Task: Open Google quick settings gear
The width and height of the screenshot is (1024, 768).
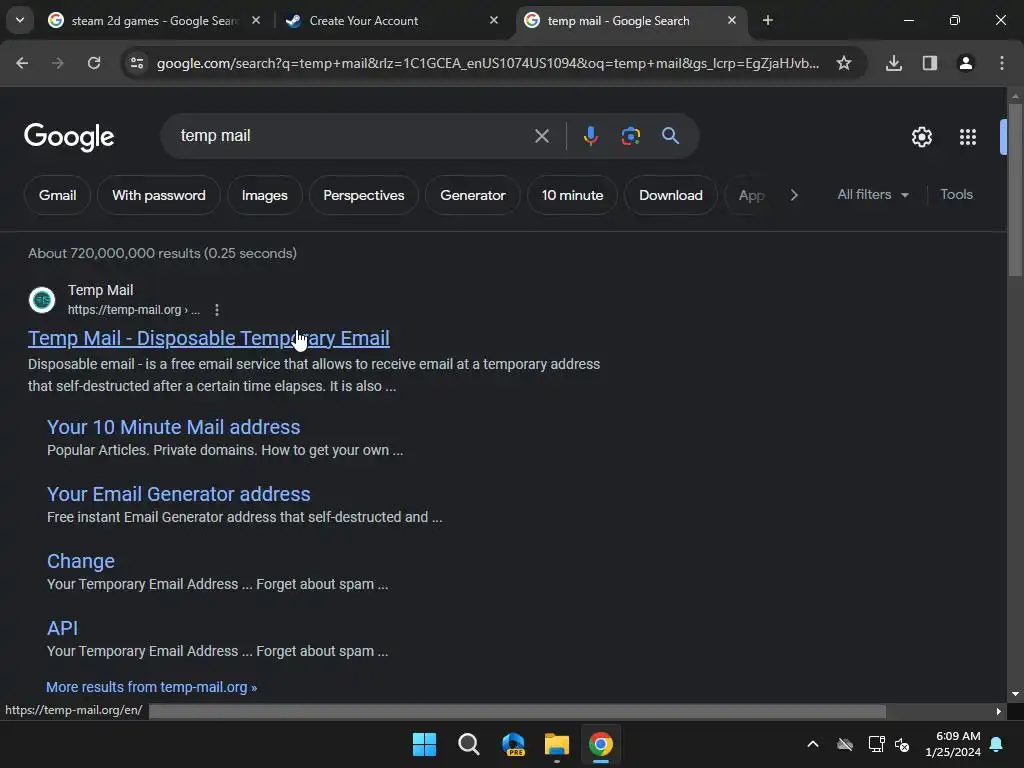Action: point(921,137)
